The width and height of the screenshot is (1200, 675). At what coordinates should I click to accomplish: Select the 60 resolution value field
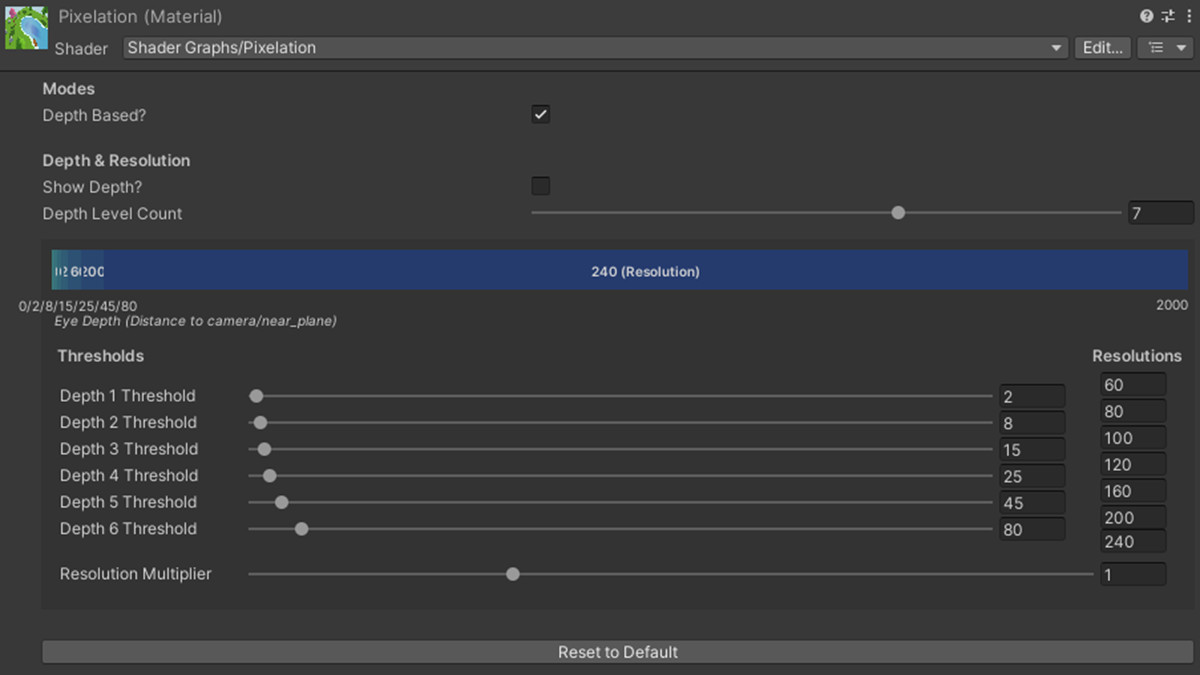(x=1132, y=384)
